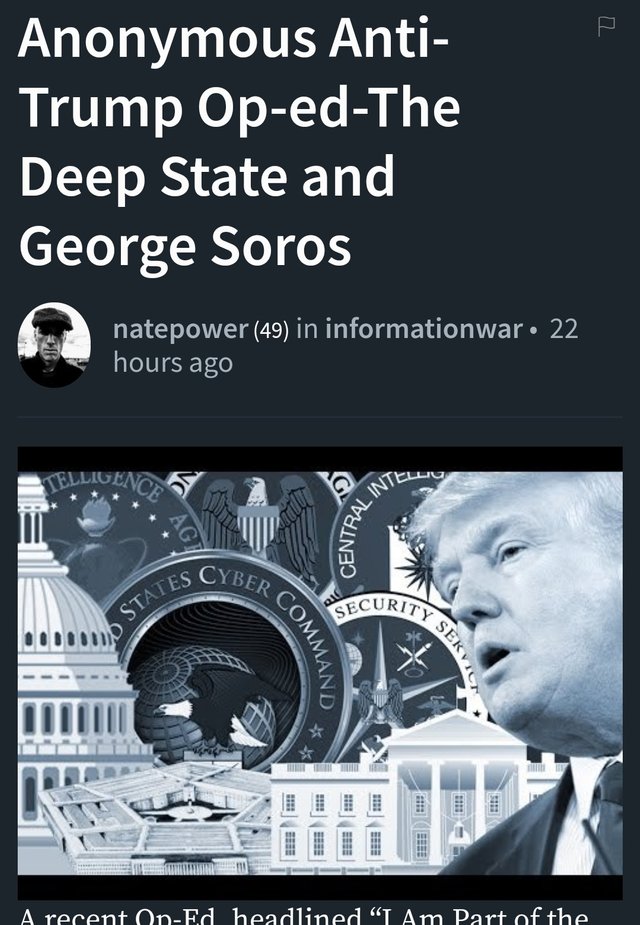Click 'George Soros' in the headline
640x925 pixels.
(x=185, y=247)
